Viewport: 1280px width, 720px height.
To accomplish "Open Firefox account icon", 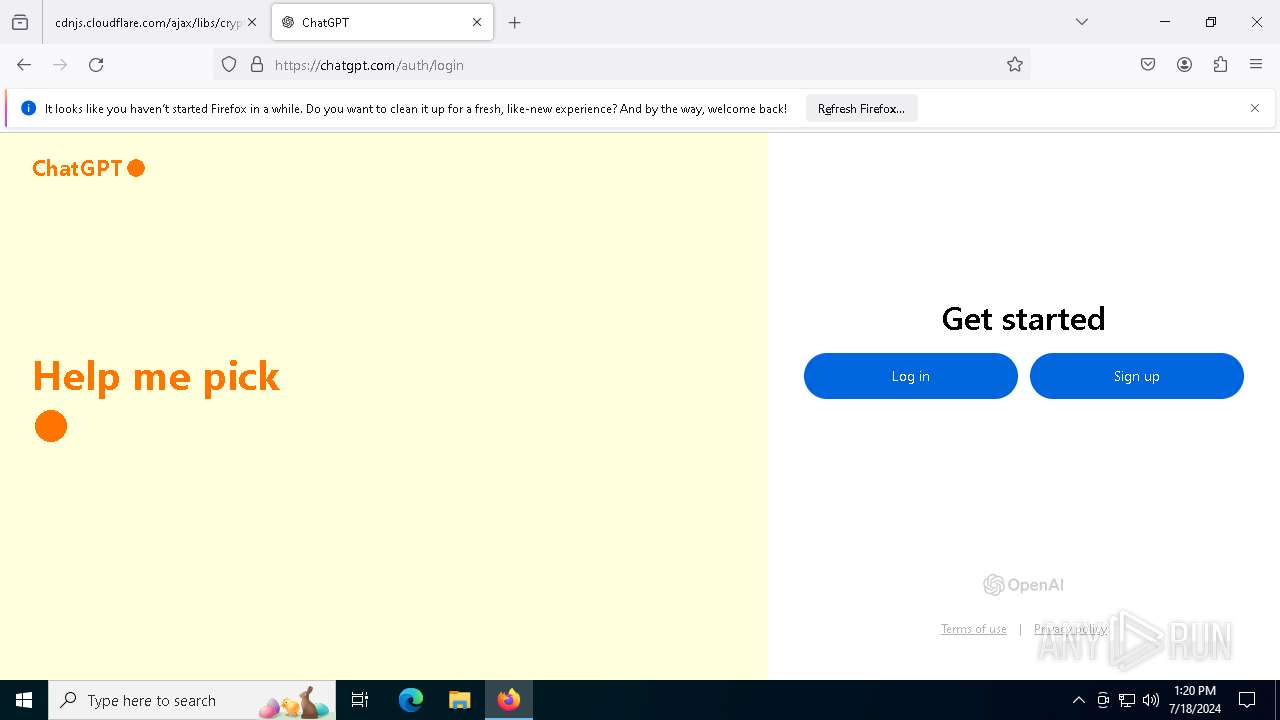I will (x=1184, y=65).
